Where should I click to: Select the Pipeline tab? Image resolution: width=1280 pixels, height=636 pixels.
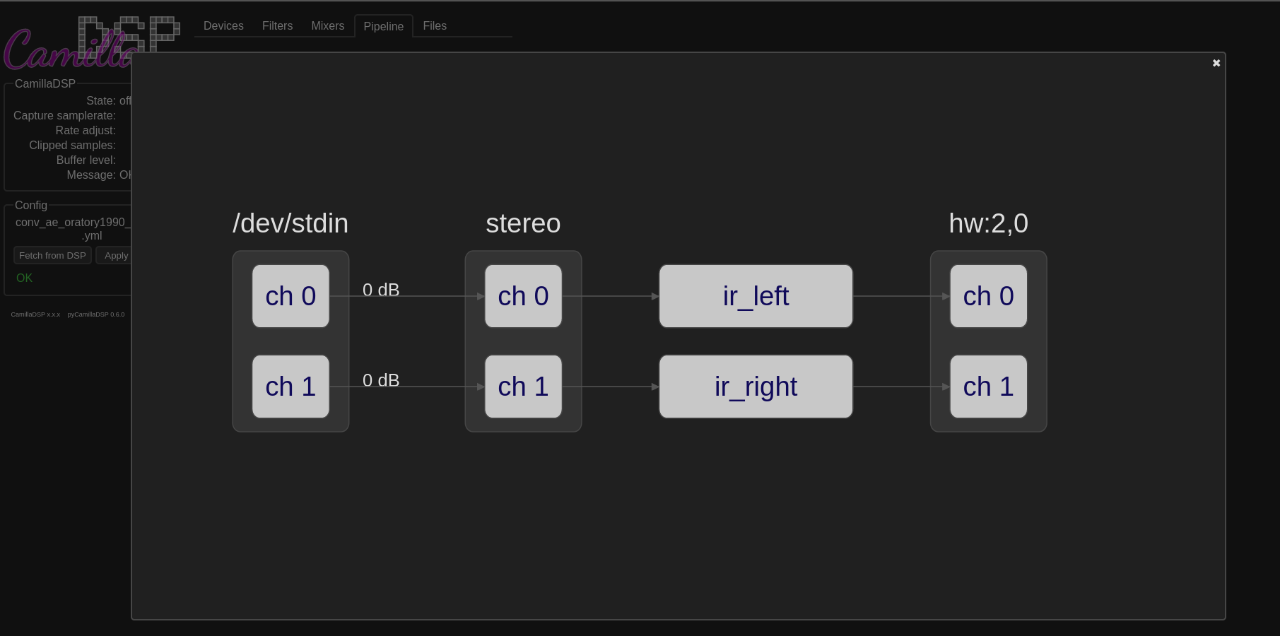(x=384, y=26)
